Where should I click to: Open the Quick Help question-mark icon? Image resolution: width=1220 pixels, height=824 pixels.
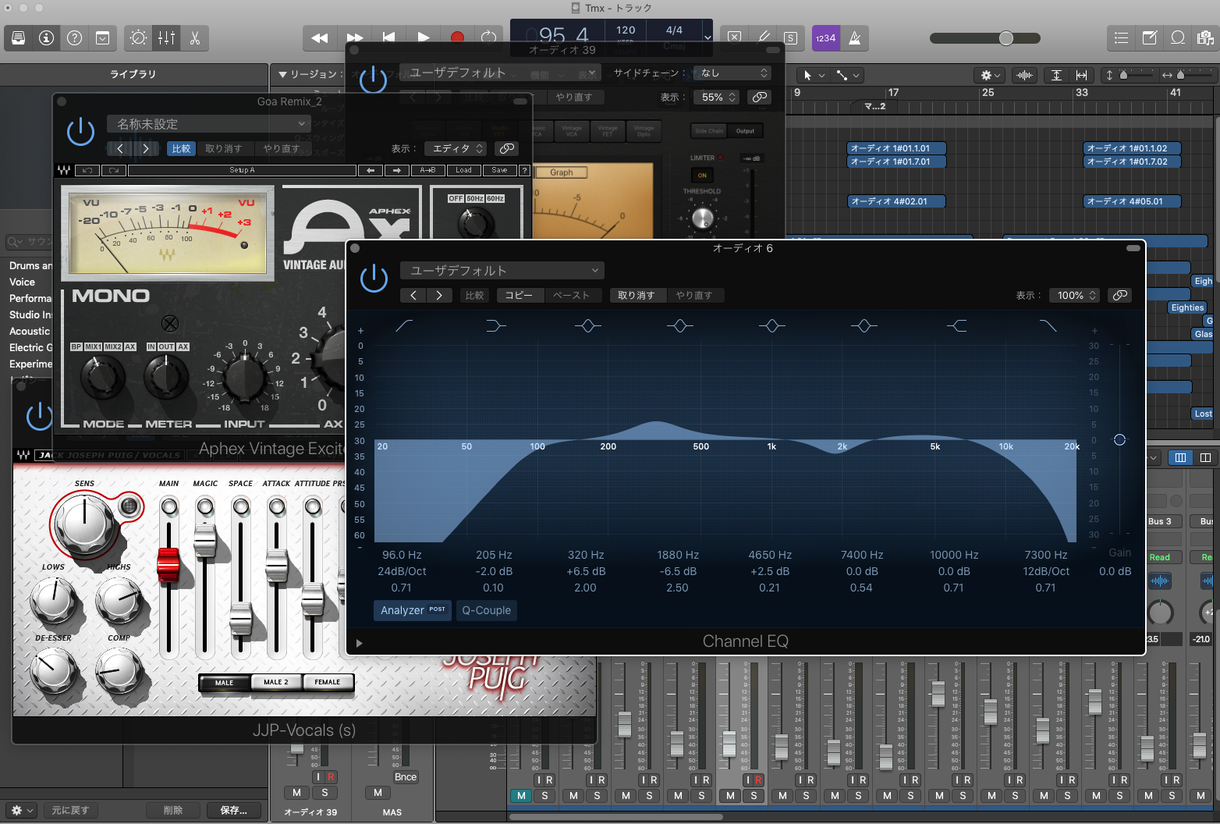pyautogui.click(x=74, y=38)
